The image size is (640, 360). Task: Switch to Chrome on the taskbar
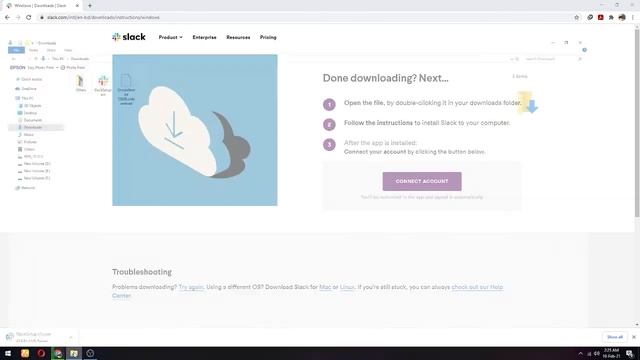(58, 353)
